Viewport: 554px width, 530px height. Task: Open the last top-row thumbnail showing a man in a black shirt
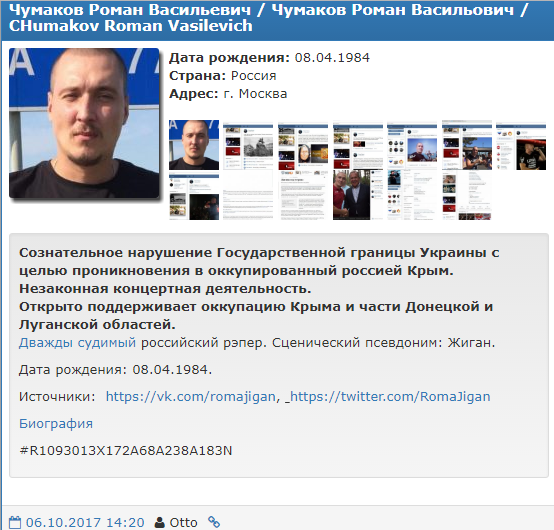pyautogui.click(x=521, y=145)
